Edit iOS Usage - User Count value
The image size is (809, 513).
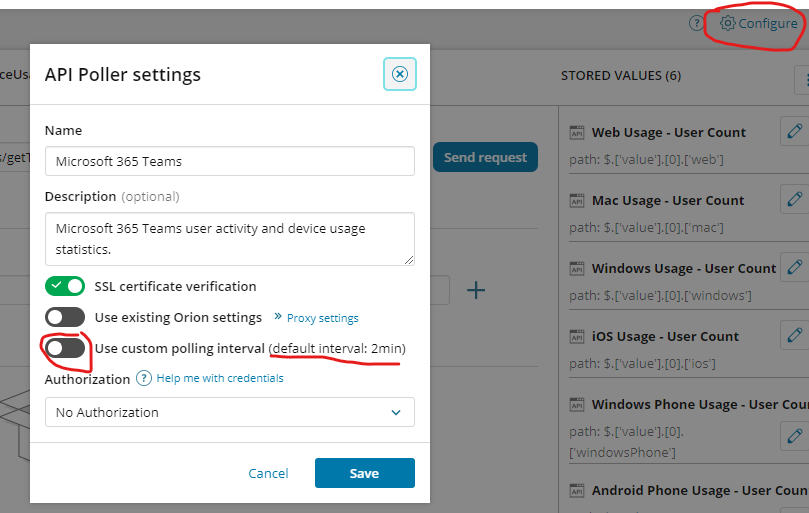(x=794, y=335)
